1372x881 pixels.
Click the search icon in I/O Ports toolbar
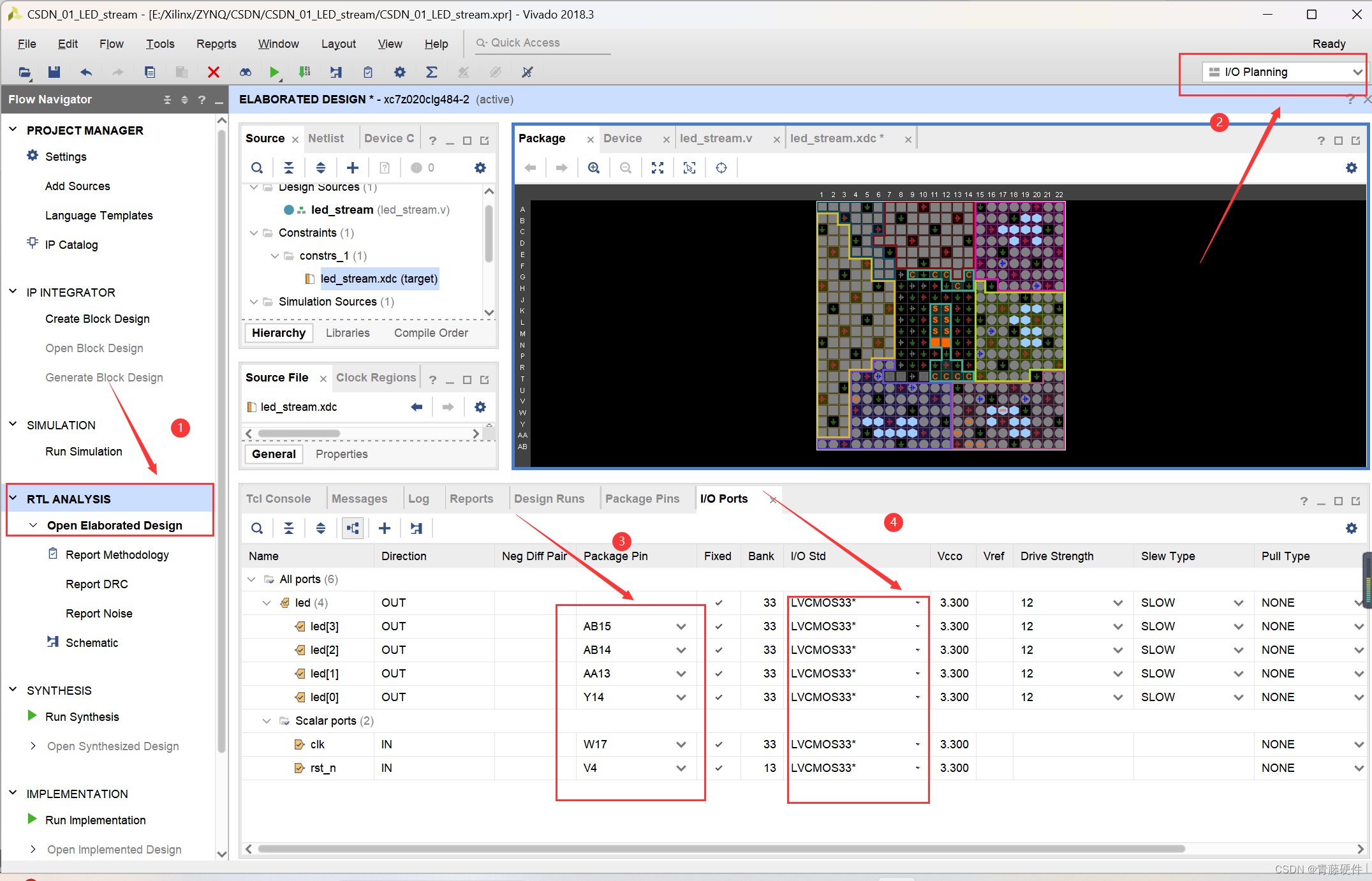256,527
